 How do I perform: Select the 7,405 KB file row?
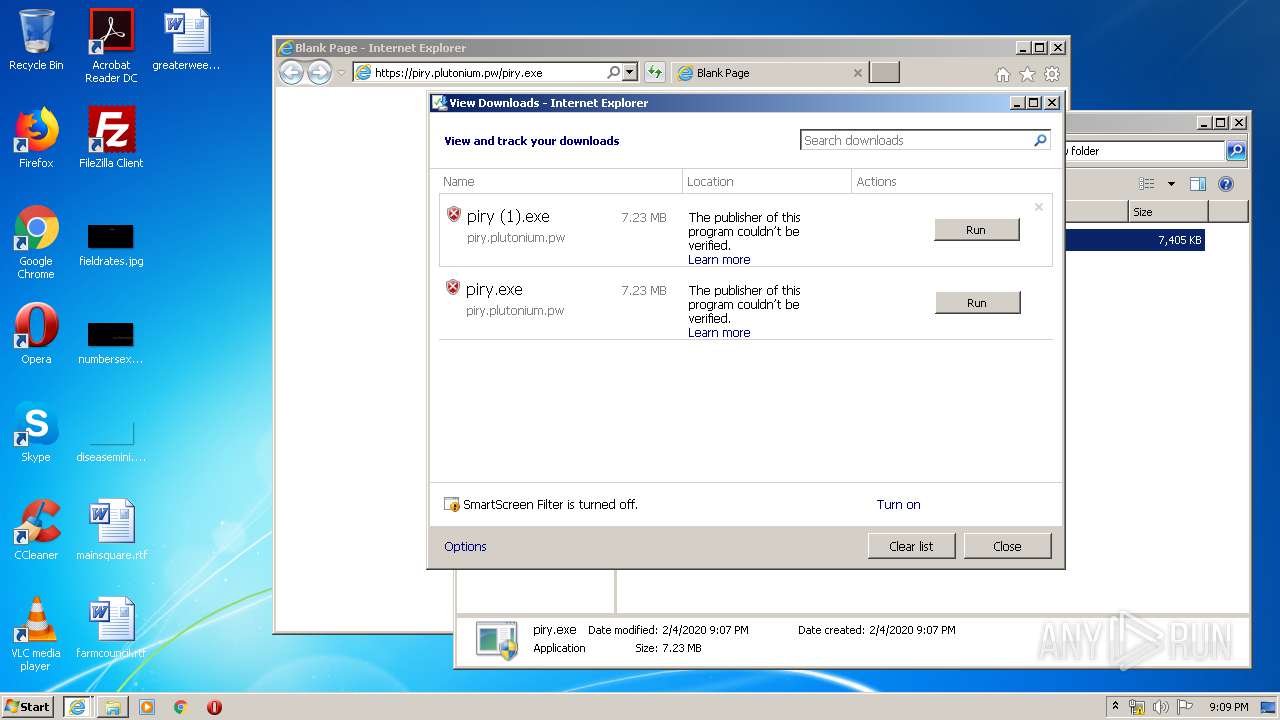coord(1135,240)
